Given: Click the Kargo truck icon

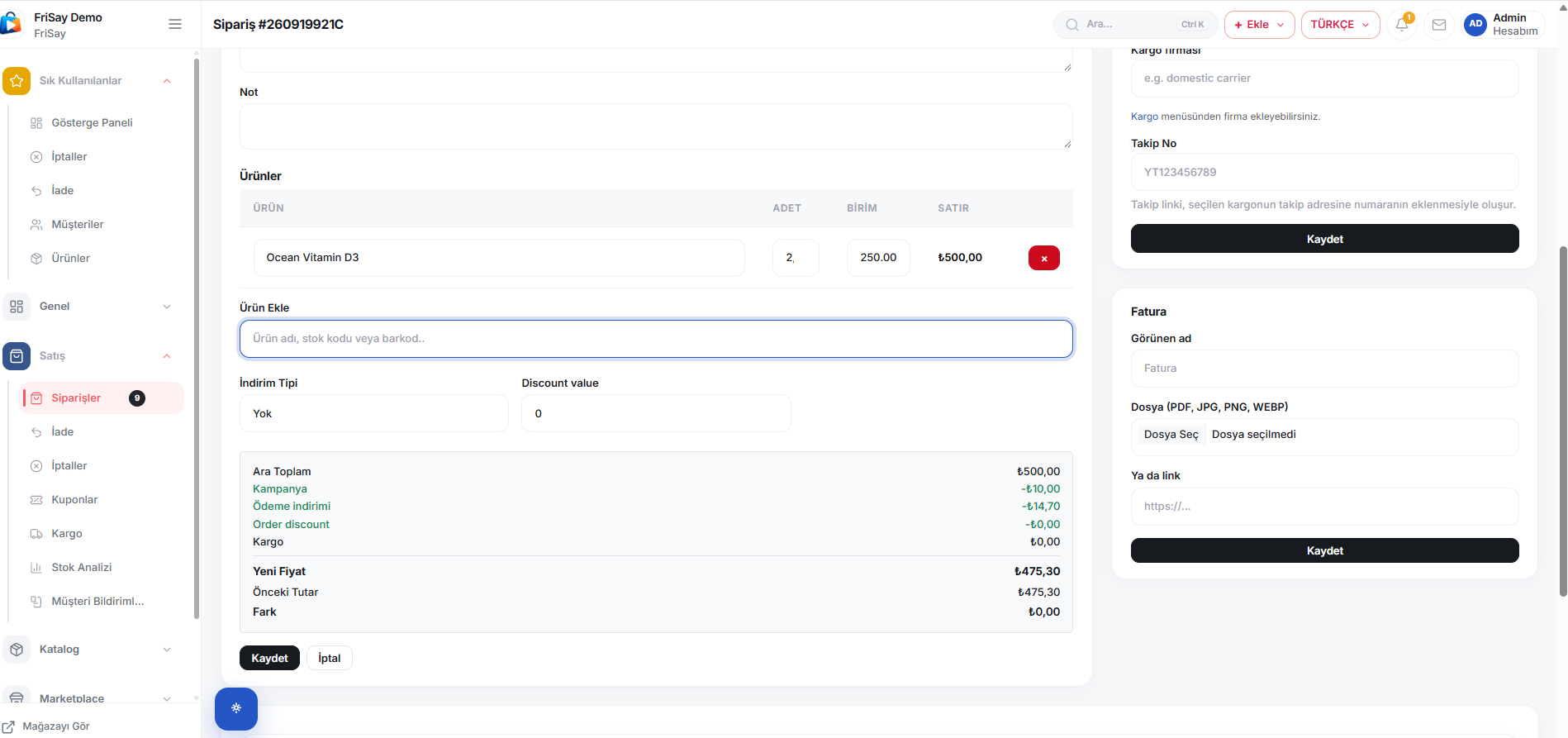Looking at the screenshot, I should pos(36,534).
